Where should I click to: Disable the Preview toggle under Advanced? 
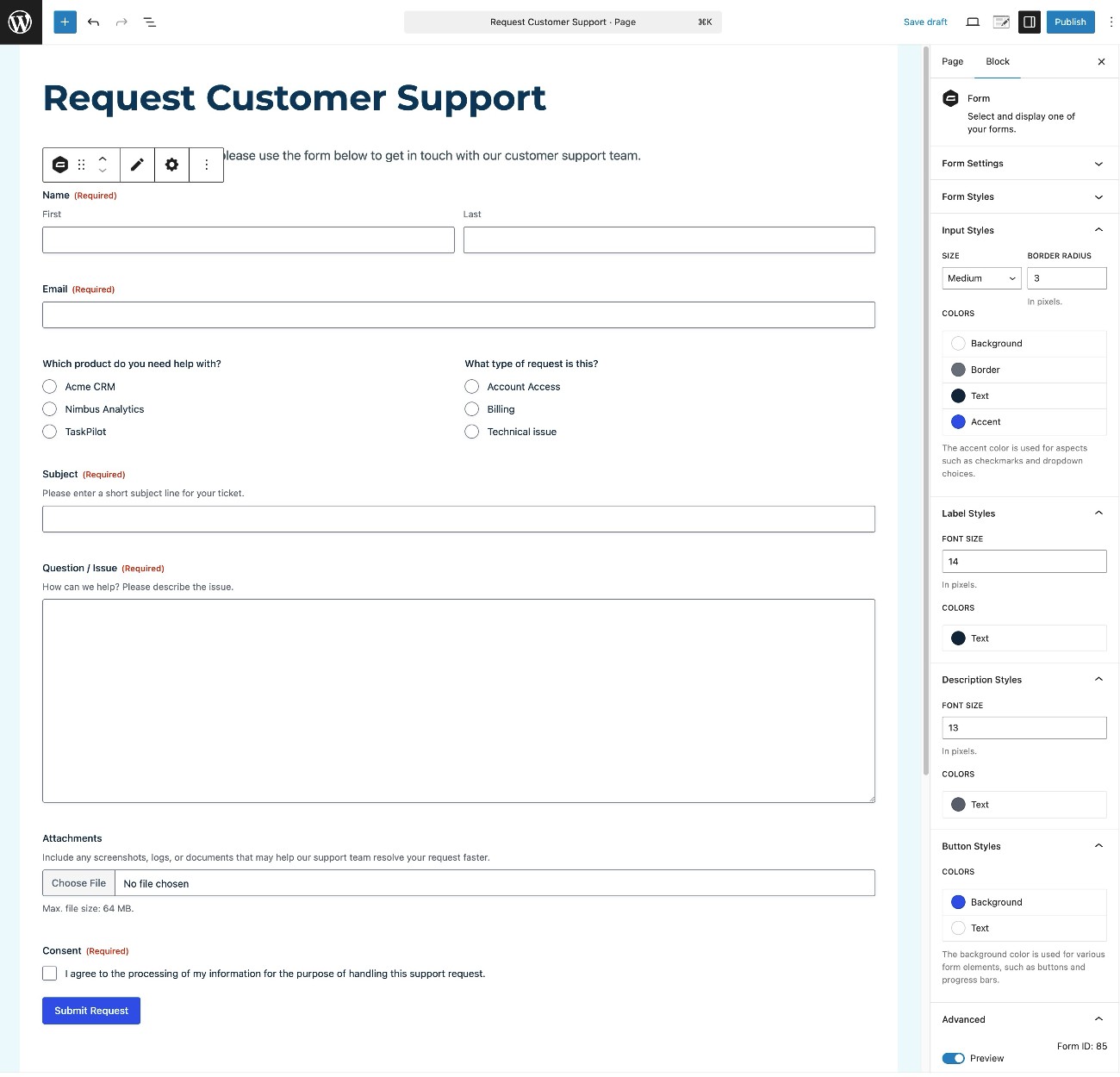[954, 1057]
